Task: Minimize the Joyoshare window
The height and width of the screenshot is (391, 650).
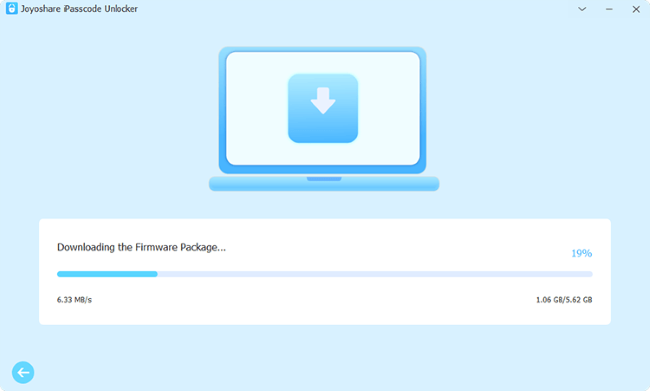Action: [609, 9]
